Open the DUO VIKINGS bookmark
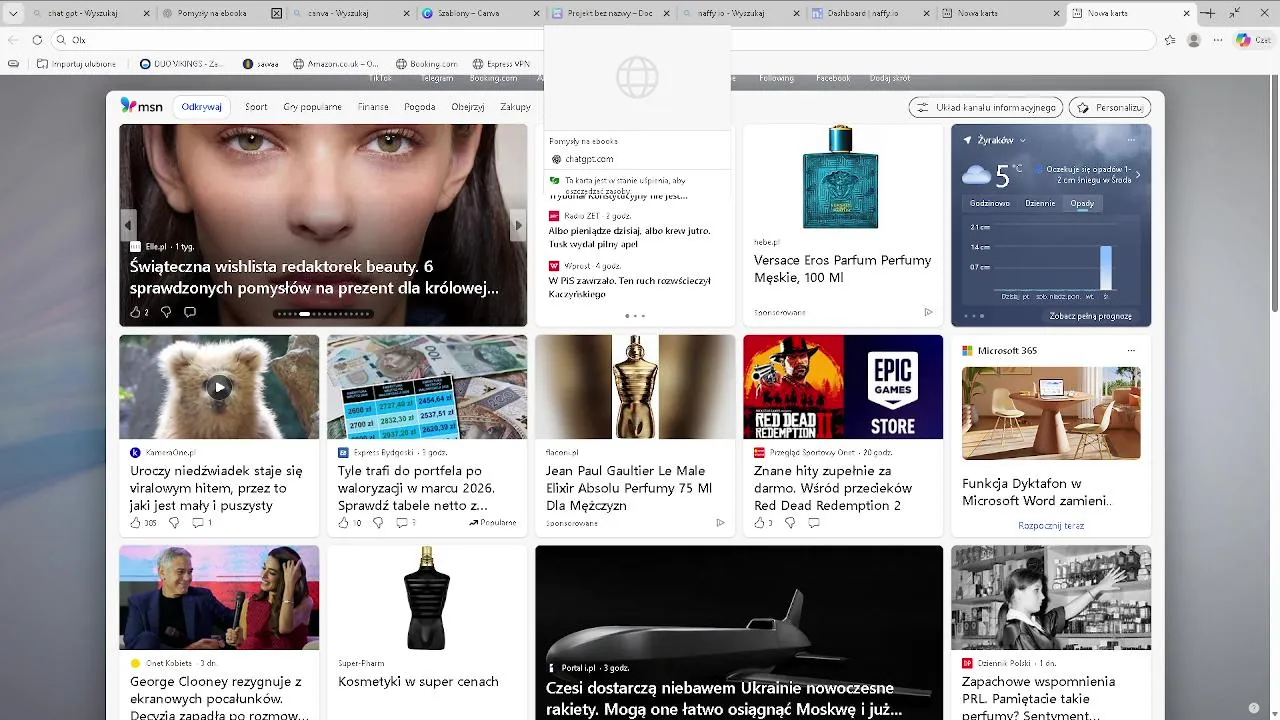Image resolution: width=1280 pixels, height=720 pixels. [x=182, y=64]
